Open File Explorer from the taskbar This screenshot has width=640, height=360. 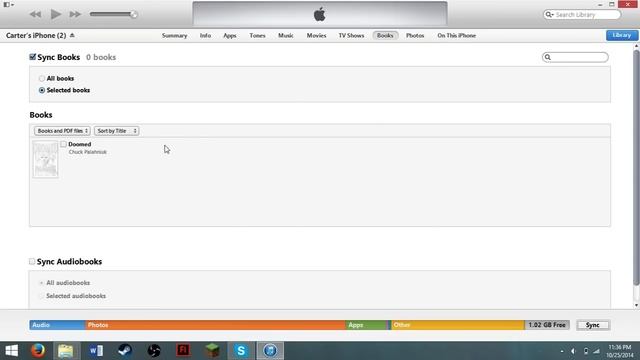(x=66, y=351)
